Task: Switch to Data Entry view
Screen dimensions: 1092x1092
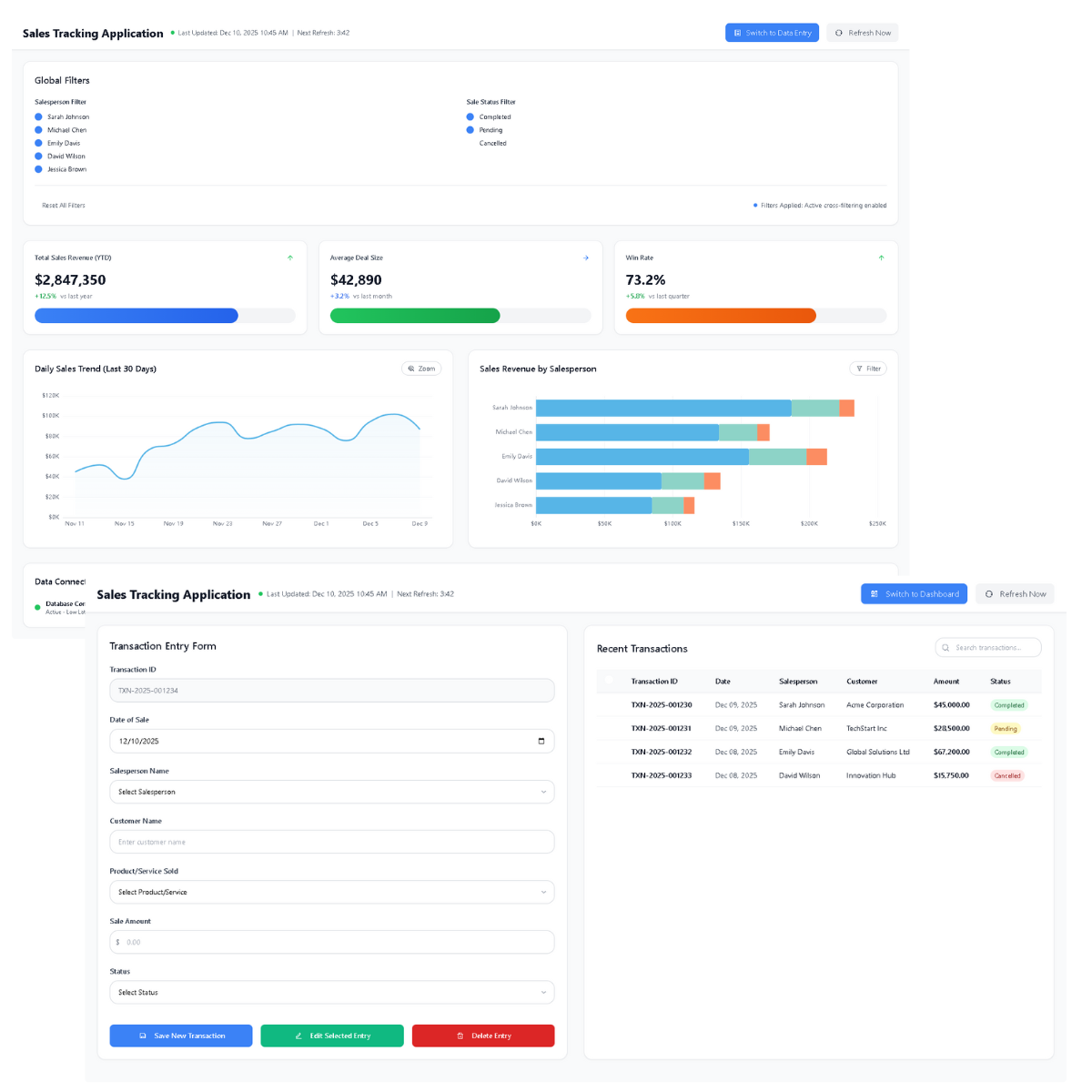Action: click(772, 33)
